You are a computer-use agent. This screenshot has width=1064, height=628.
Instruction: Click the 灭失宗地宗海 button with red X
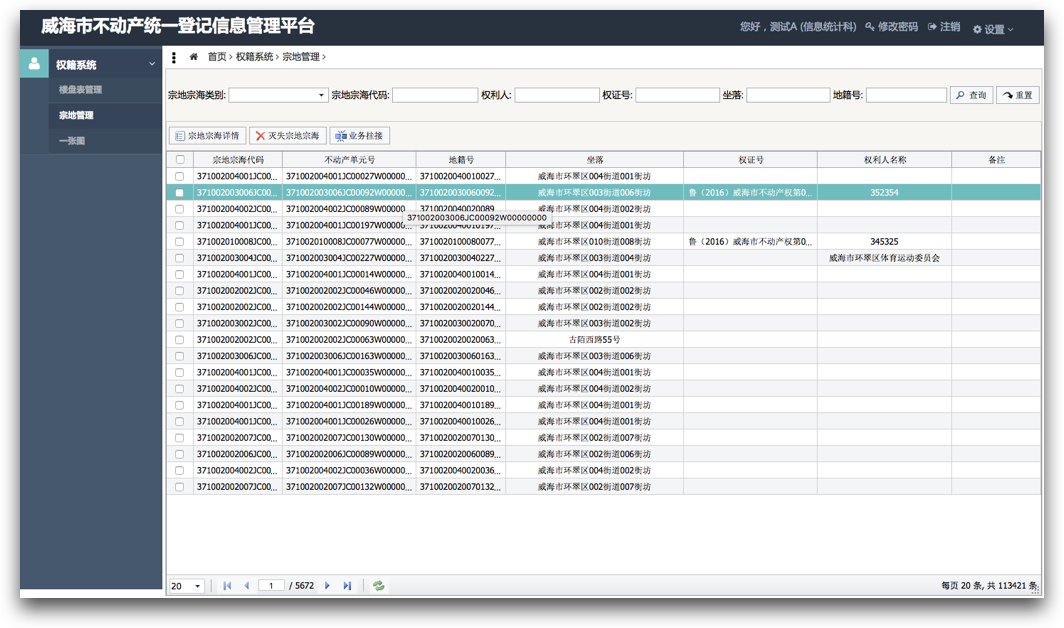click(288, 136)
